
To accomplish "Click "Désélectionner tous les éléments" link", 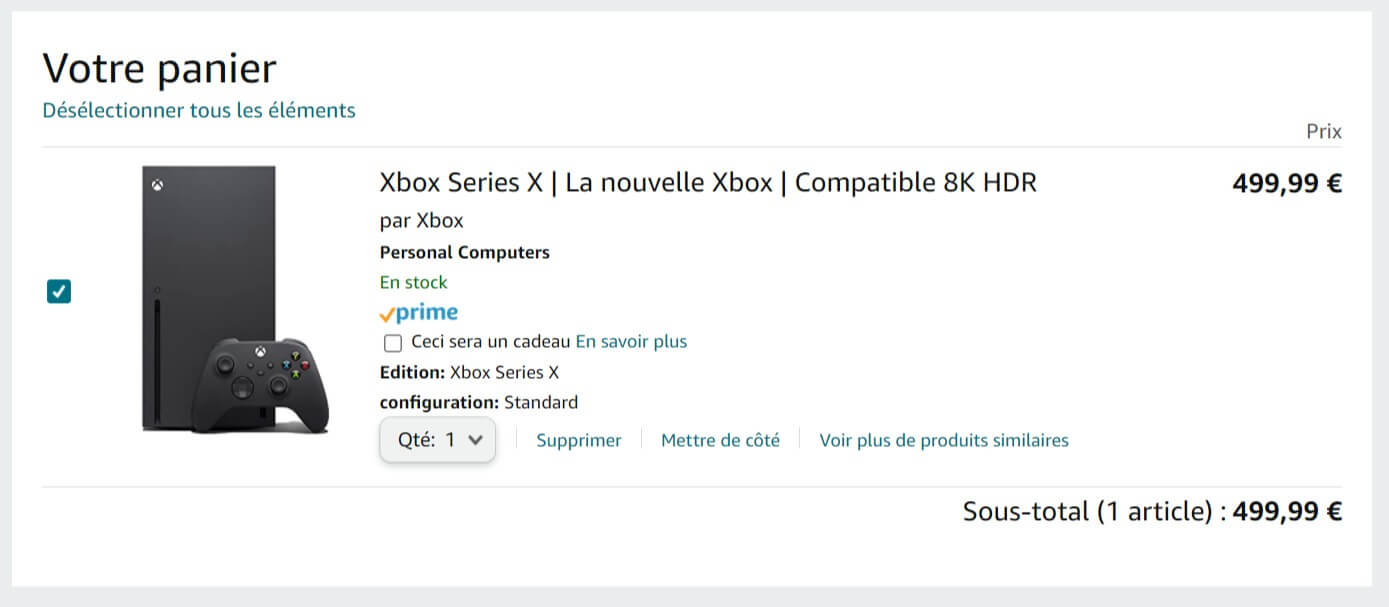I will [199, 110].
